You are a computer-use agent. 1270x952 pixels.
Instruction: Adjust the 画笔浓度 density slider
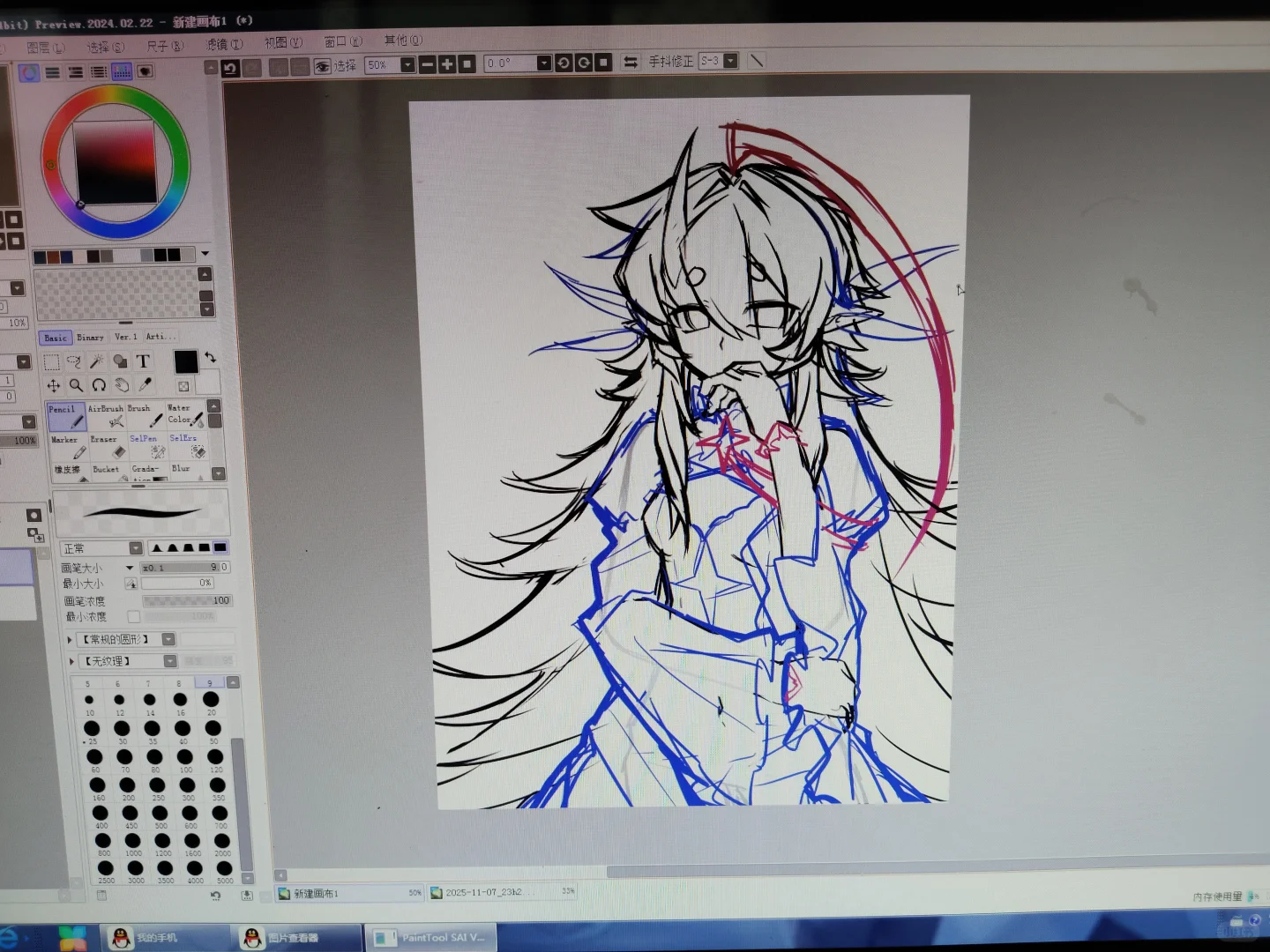tap(187, 600)
